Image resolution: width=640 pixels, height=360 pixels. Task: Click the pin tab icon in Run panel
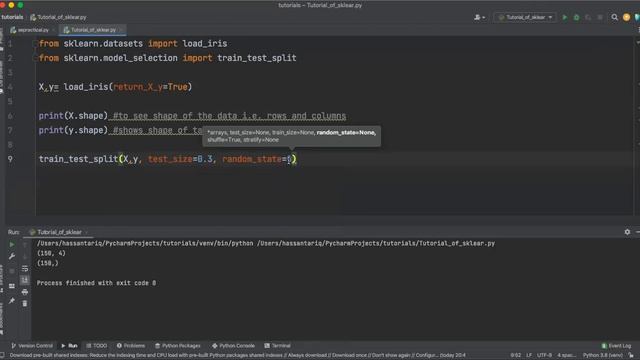pyautogui.click(x=12, y=301)
